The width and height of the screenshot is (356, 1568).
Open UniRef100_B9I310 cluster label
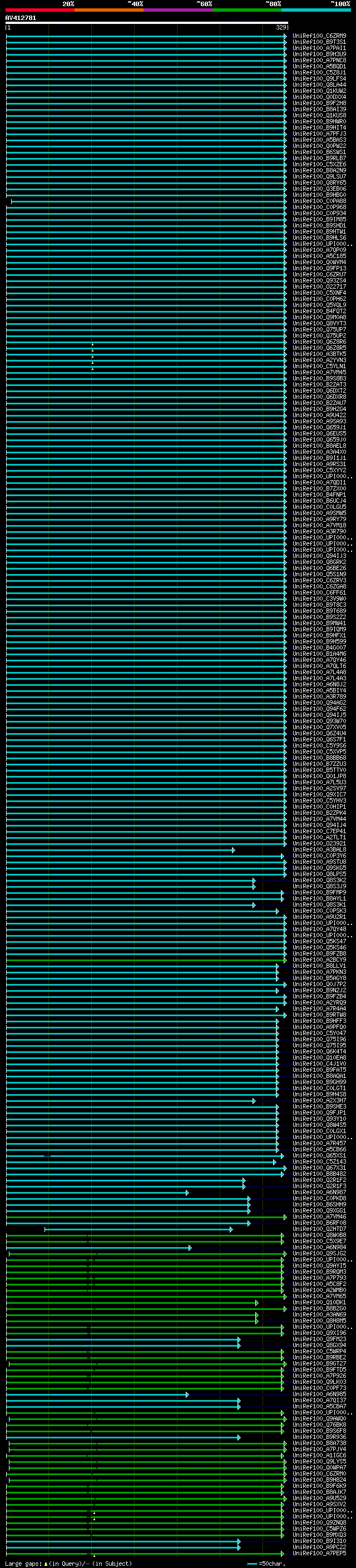pyautogui.click(x=319, y=1541)
